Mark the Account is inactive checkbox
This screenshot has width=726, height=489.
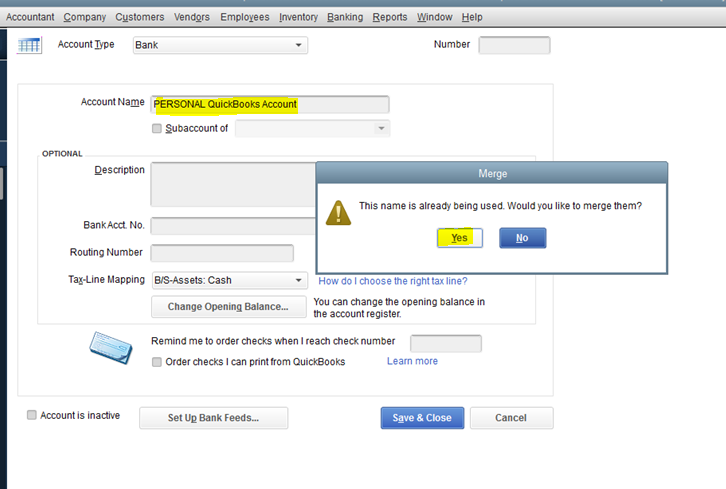coord(31,415)
